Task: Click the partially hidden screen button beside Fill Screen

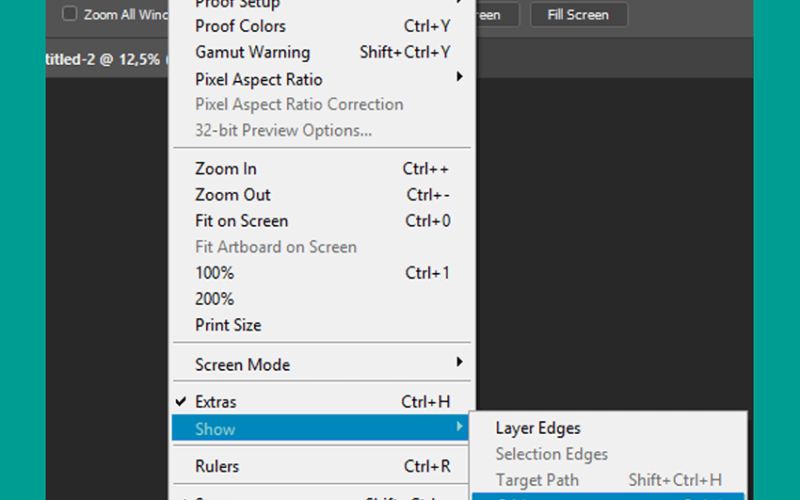Action: click(497, 15)
